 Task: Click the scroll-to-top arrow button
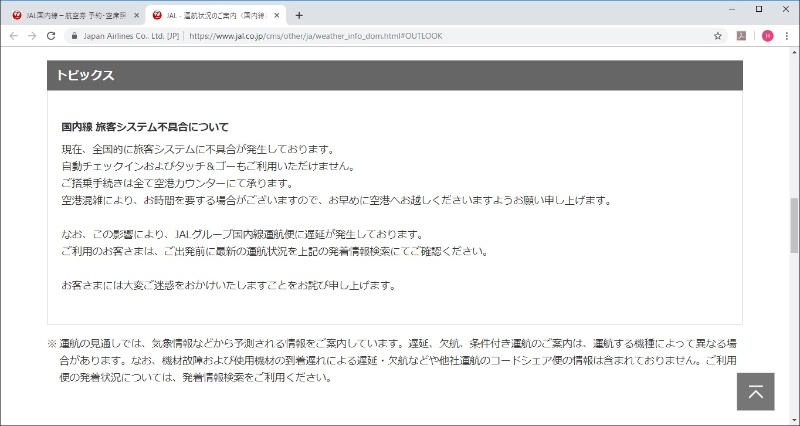(755, 391)
